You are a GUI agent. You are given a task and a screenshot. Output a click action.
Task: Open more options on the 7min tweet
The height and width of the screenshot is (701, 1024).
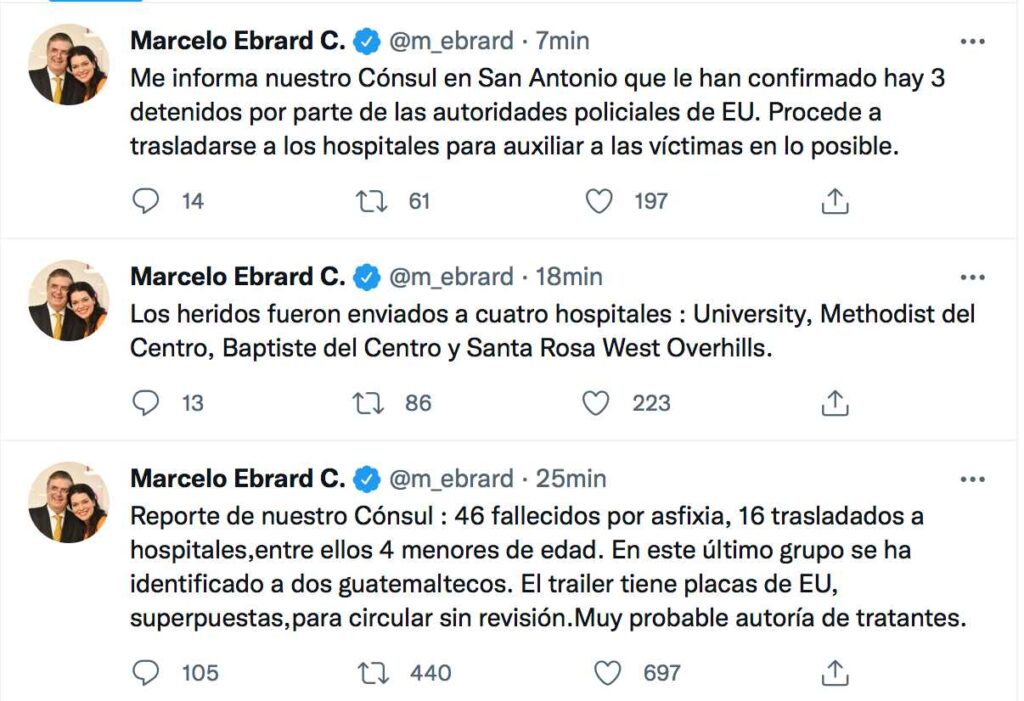[x=972, y=42]
